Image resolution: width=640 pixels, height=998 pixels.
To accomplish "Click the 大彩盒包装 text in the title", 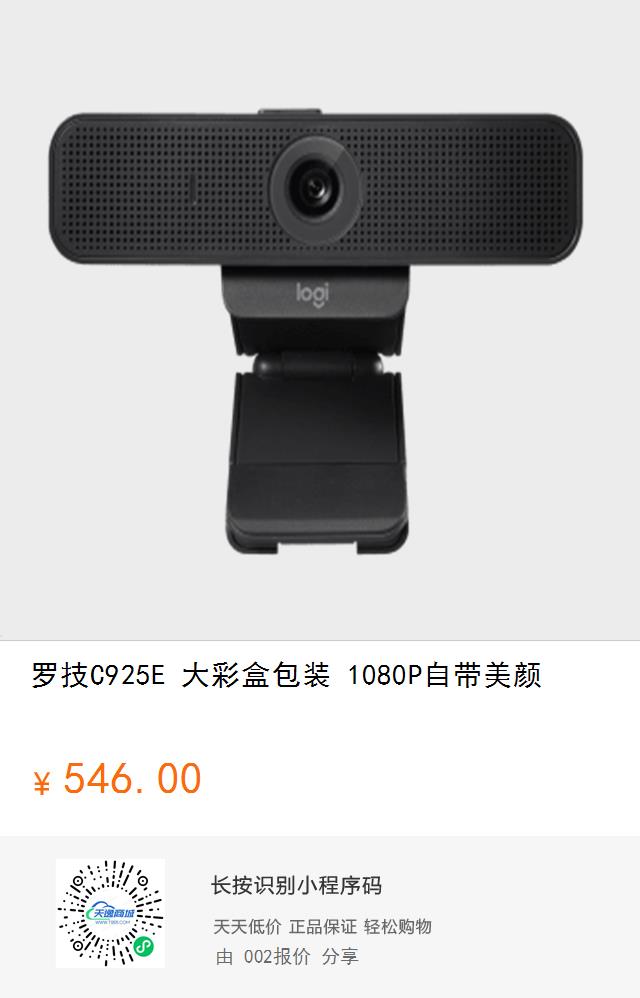I will (x=256, y=675).
